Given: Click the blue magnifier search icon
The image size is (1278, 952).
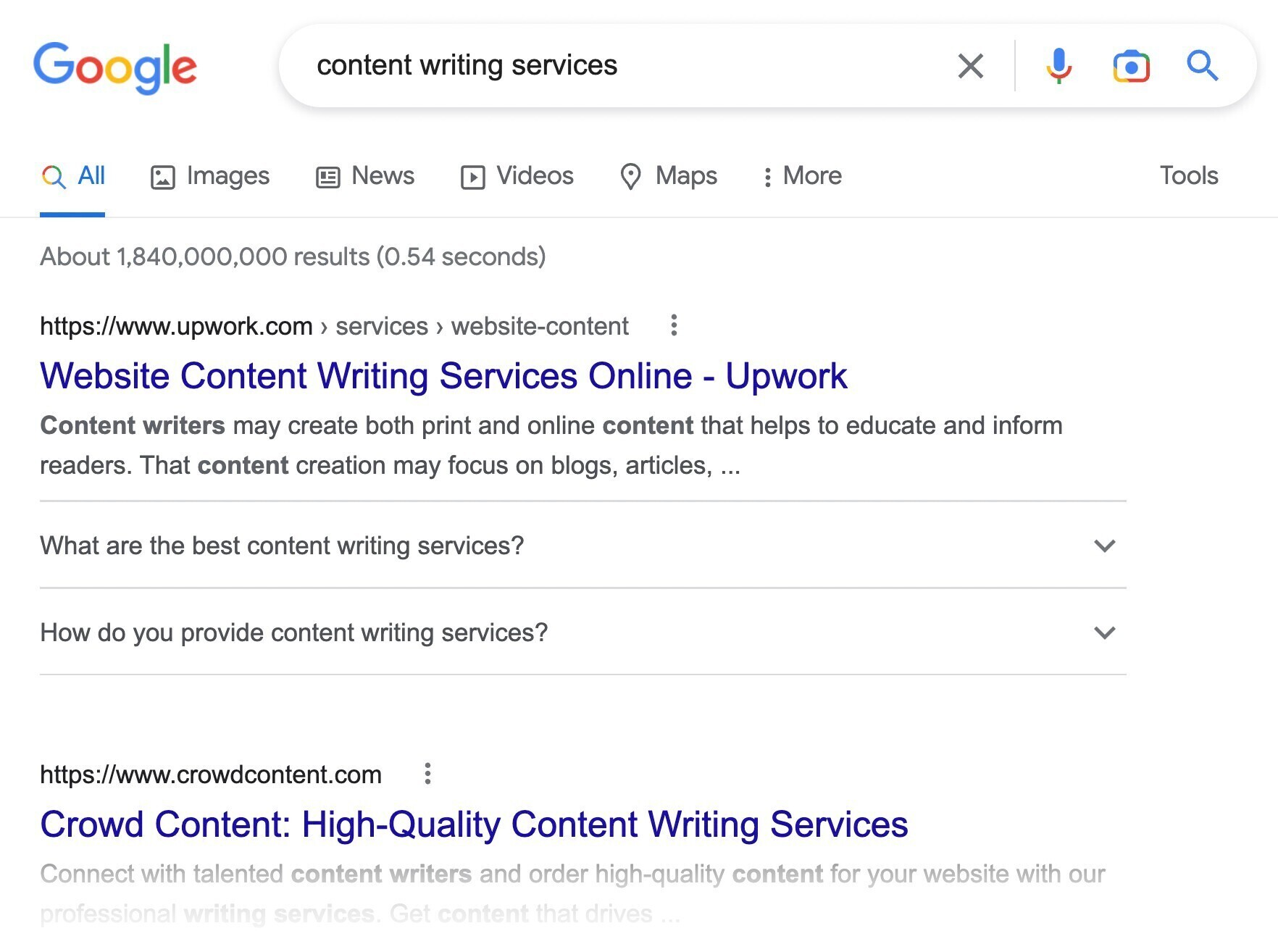Looking at the screenshot, I should tap(1202, 66).
